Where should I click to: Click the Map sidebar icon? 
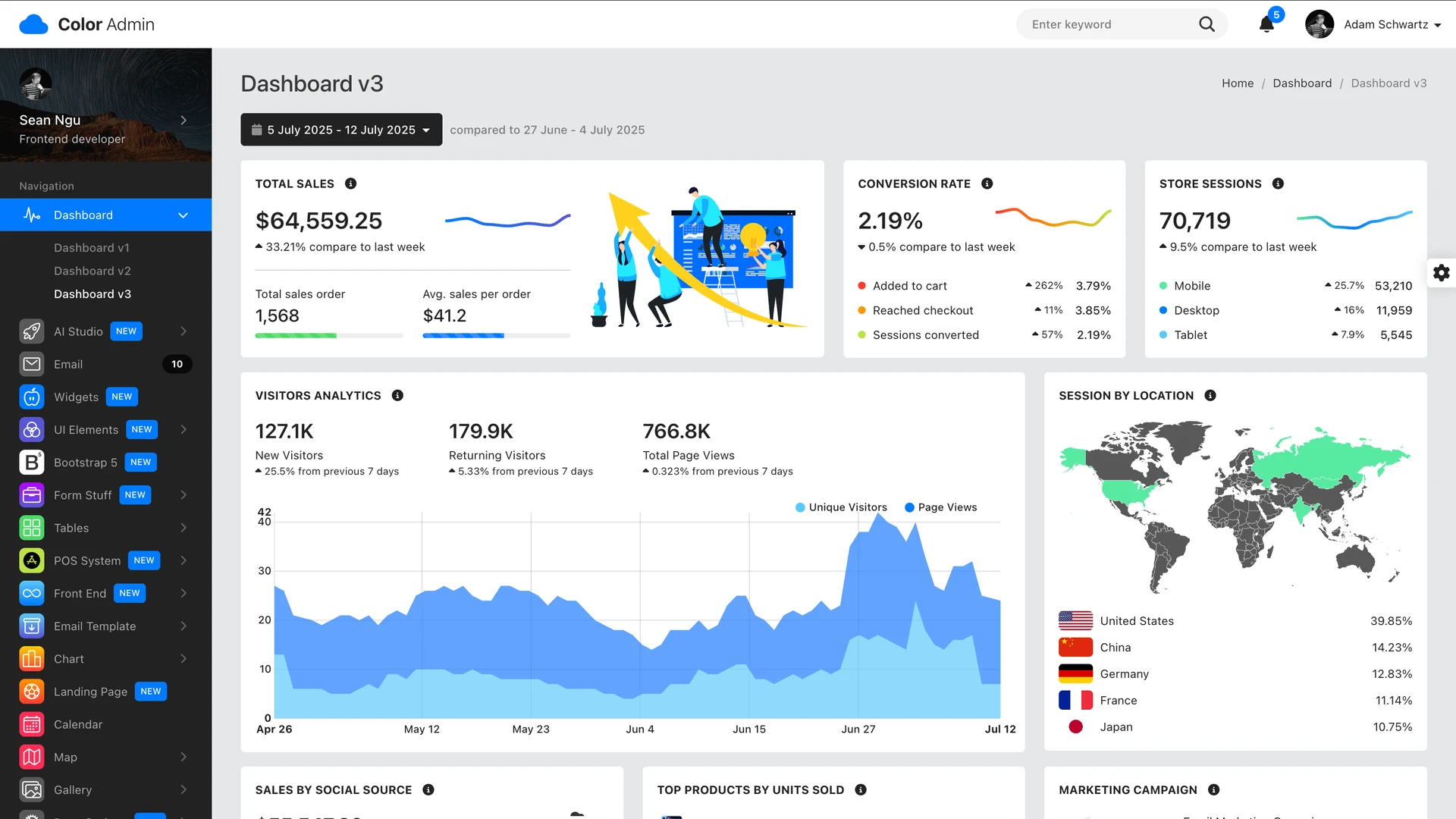32,757
